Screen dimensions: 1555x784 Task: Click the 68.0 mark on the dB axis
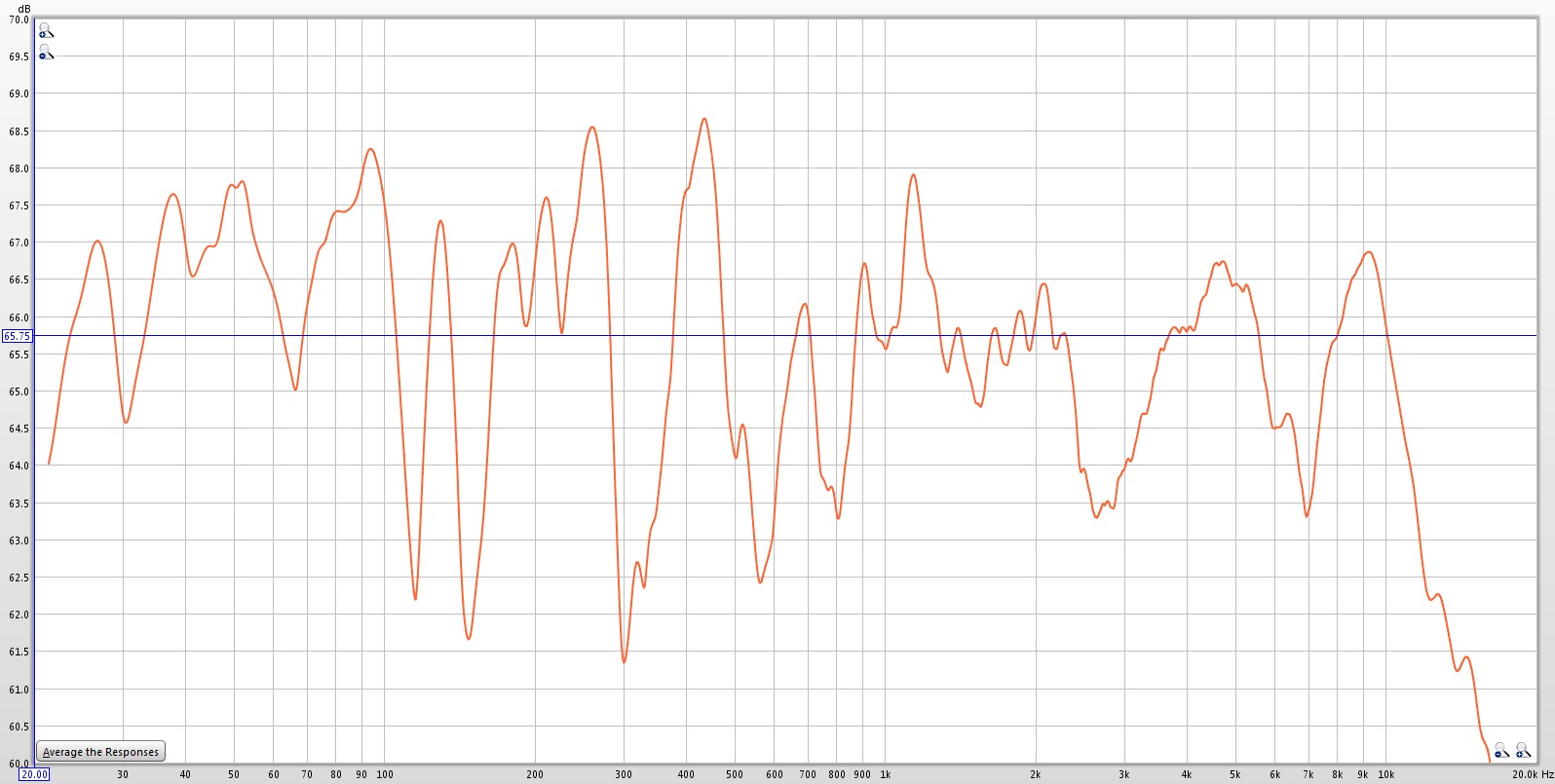click(19, 168)
